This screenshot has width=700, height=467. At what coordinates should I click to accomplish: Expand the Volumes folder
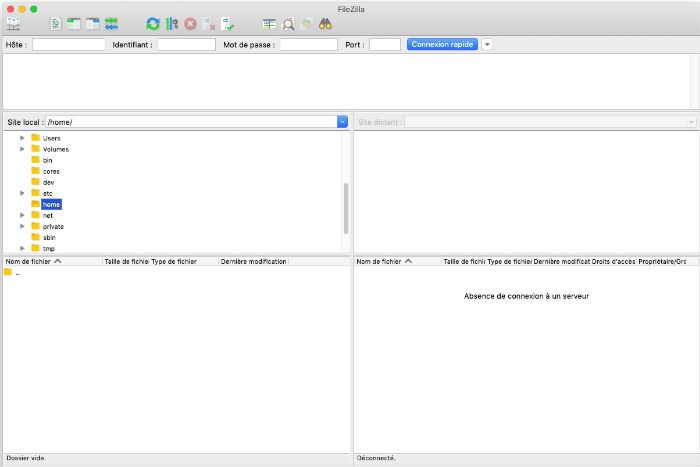pyautogui.click(x=22, y=149)
